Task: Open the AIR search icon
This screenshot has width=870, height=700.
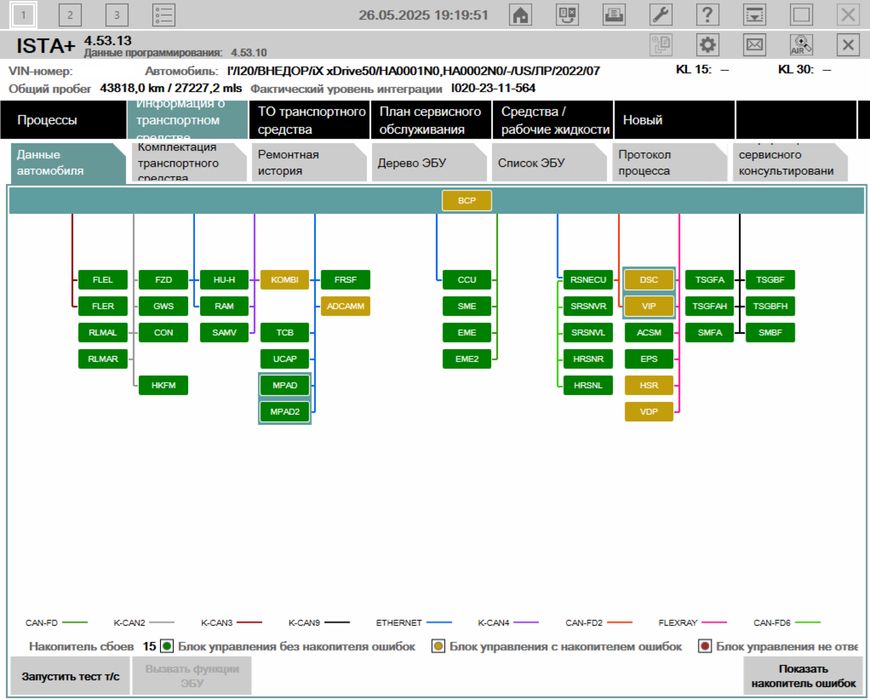Action: (x=801, y=45)
